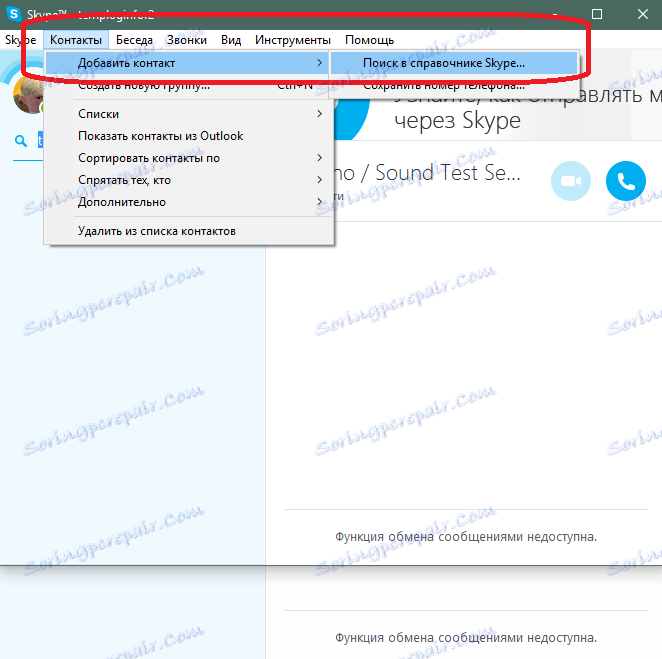Open the Вид menu
The image size is (662, 659).
pyautogui.click(x=231, y=40)
